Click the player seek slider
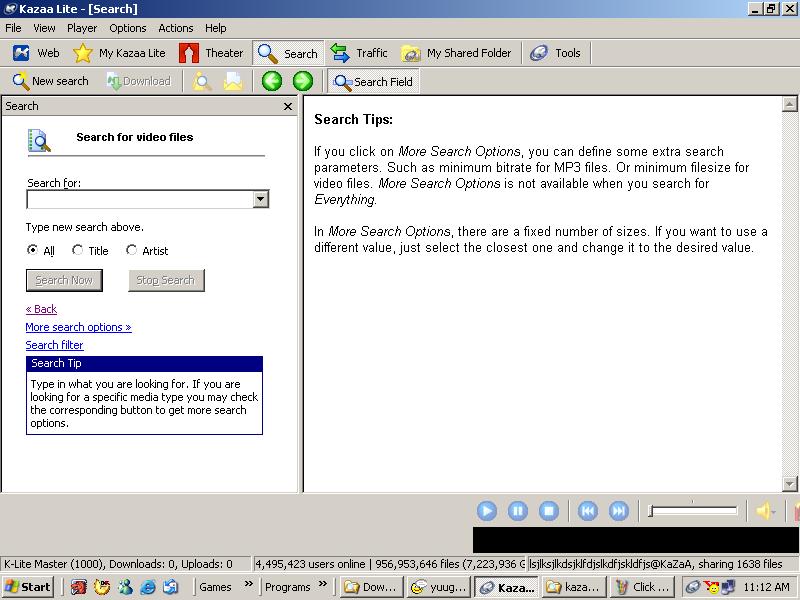 (693, 511)
